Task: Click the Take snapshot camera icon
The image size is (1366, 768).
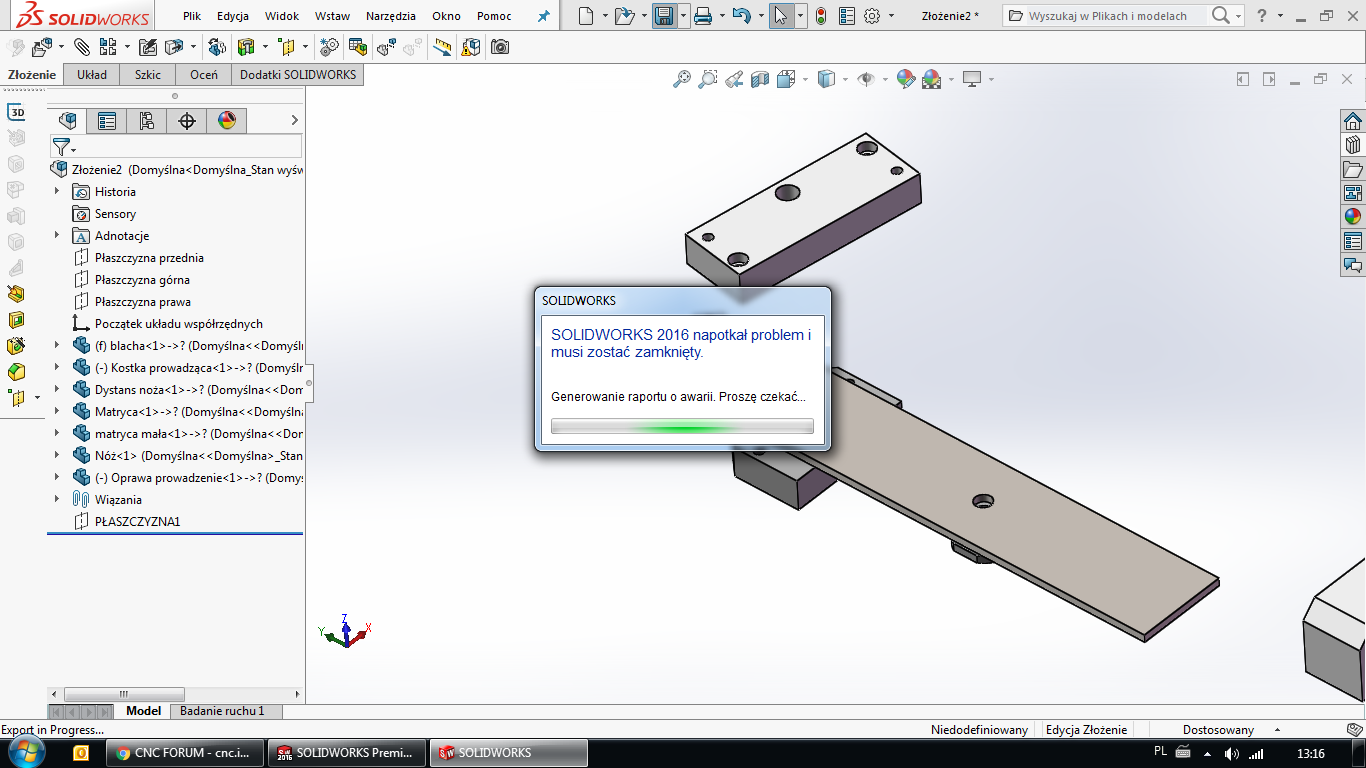Action: [x=500, y=47]
